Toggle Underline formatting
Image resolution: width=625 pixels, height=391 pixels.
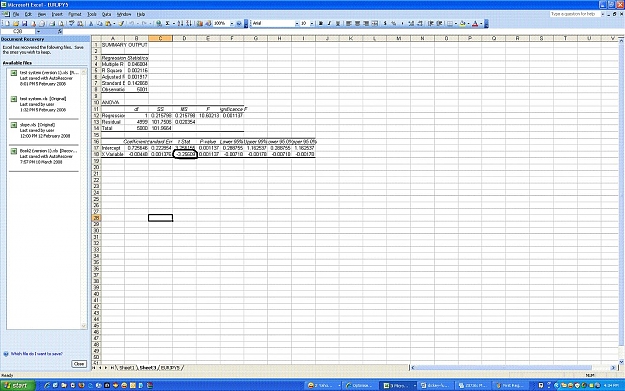pos(338,24)
